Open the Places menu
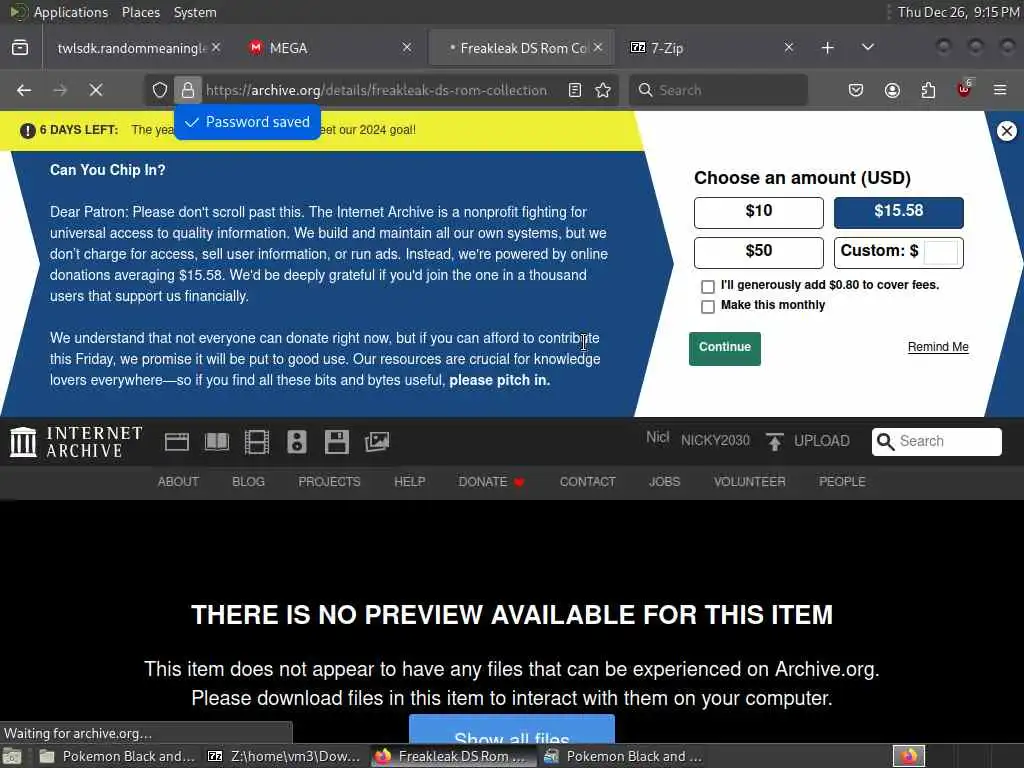Image resolution: width=1024 pixels, height=768 pixels. 141,12
